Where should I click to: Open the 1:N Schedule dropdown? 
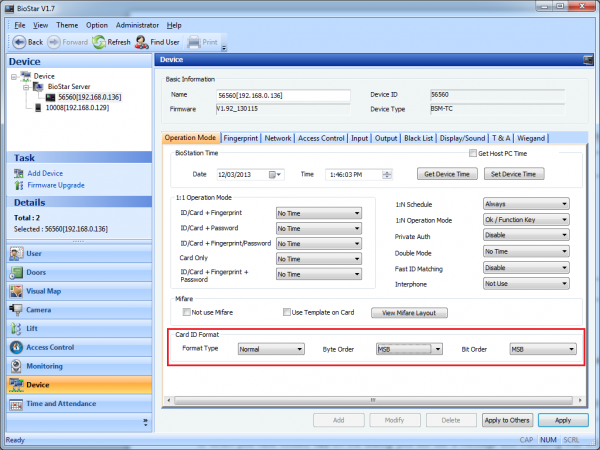coord(525,203)
